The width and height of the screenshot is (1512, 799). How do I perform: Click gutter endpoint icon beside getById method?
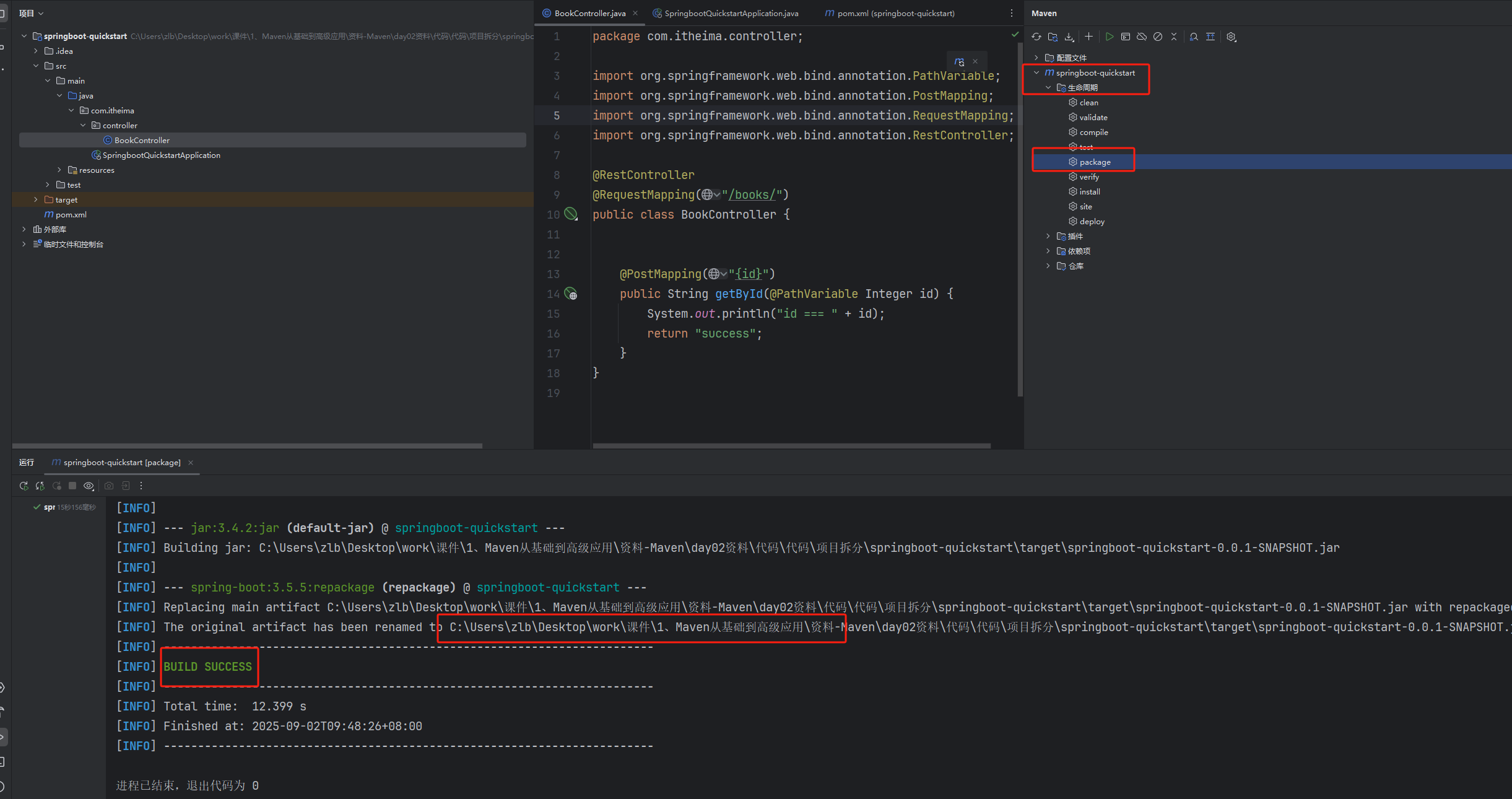point(571,294)
